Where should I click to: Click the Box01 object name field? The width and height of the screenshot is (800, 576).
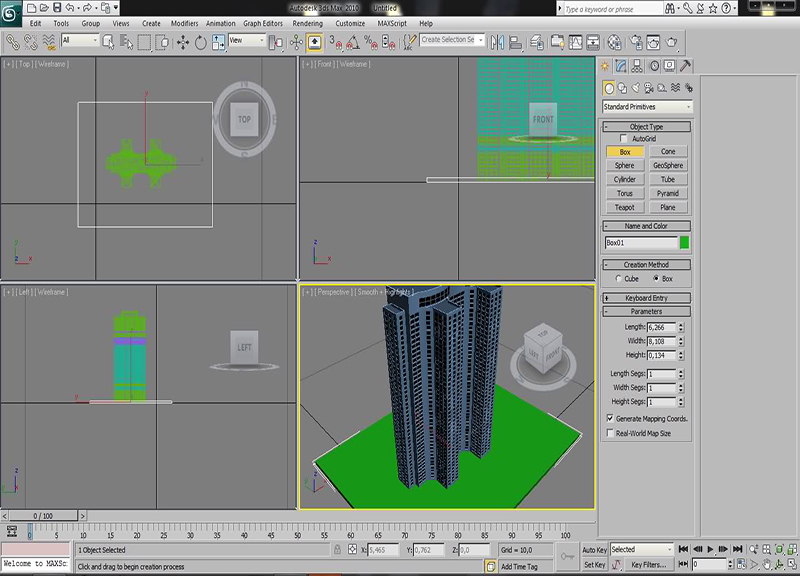640,242
